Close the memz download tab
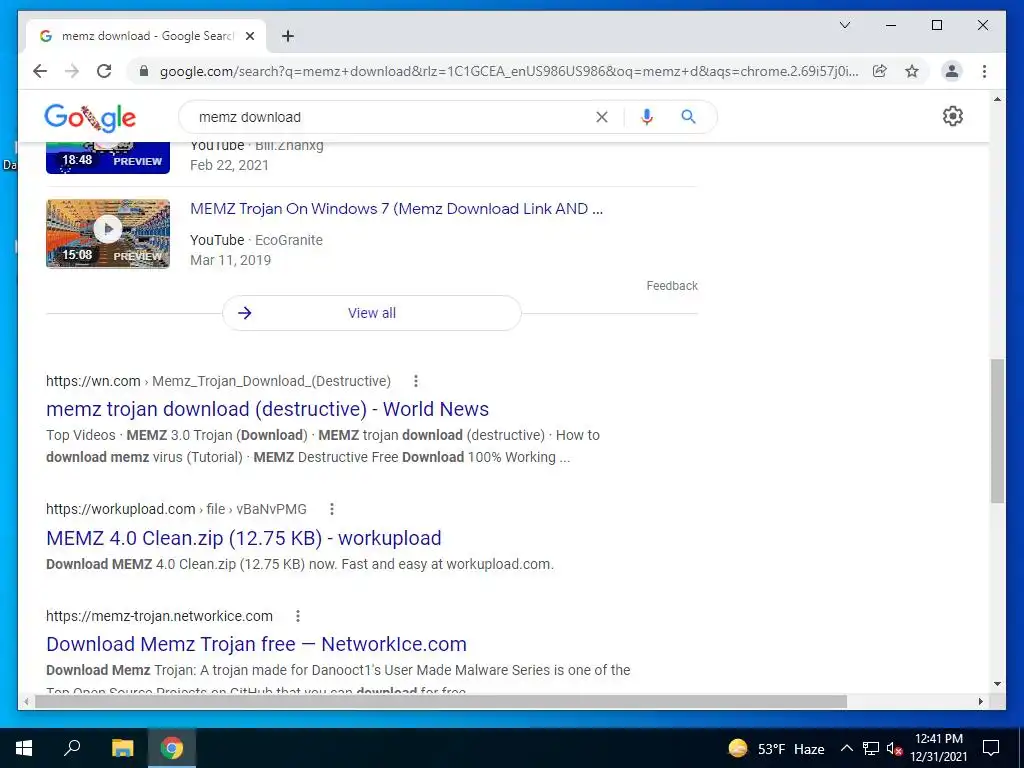The width and height of the screenshot is (1024, 768). (249, 36)
